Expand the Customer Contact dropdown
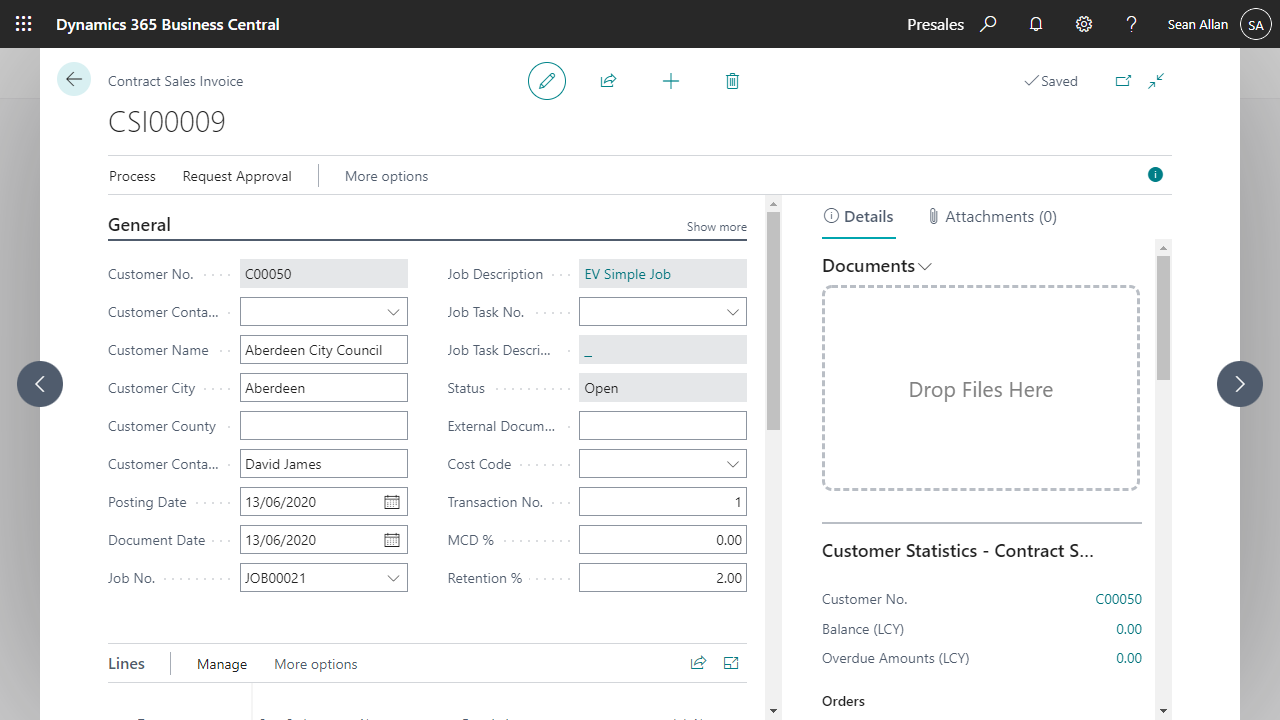The width and height of the screenshot is (1280, 720). point(393,312)
